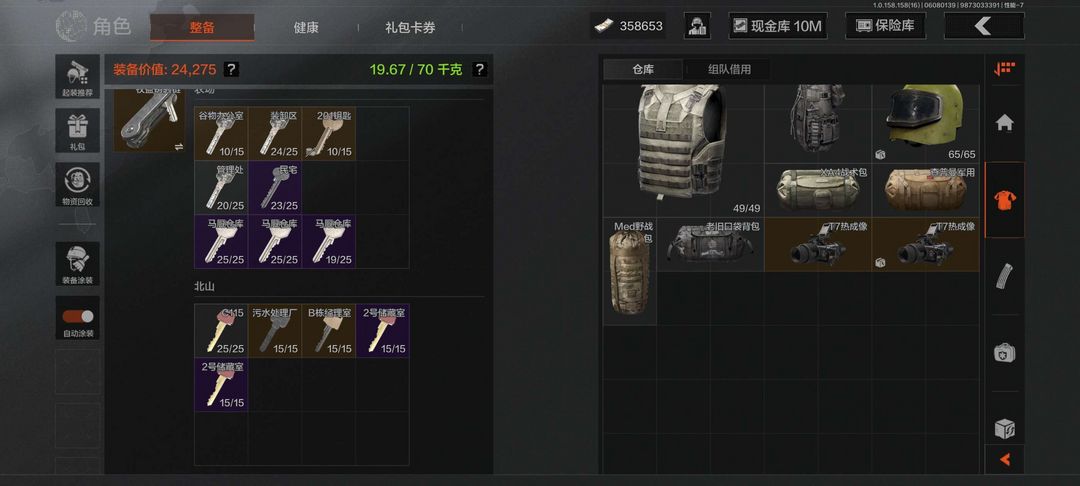Toggle the 自动涂装 auto-skin switch

pyautogui.click(x=77, y=318)
